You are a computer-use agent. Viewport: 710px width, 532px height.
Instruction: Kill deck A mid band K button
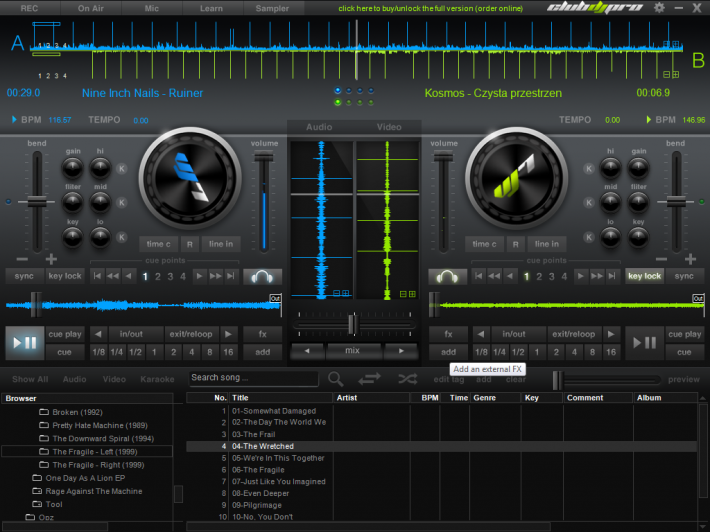tap(121, 203)
